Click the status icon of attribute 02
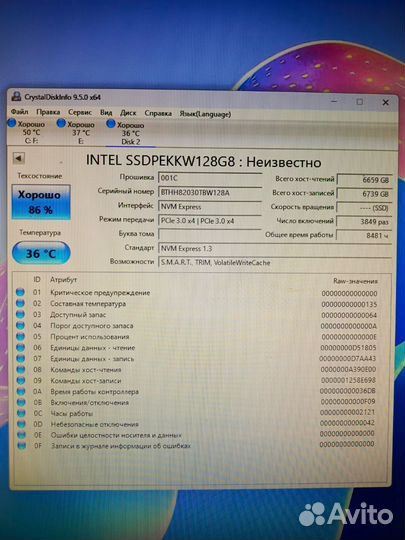Screen dimensions: 405x540 pos(20,303)
